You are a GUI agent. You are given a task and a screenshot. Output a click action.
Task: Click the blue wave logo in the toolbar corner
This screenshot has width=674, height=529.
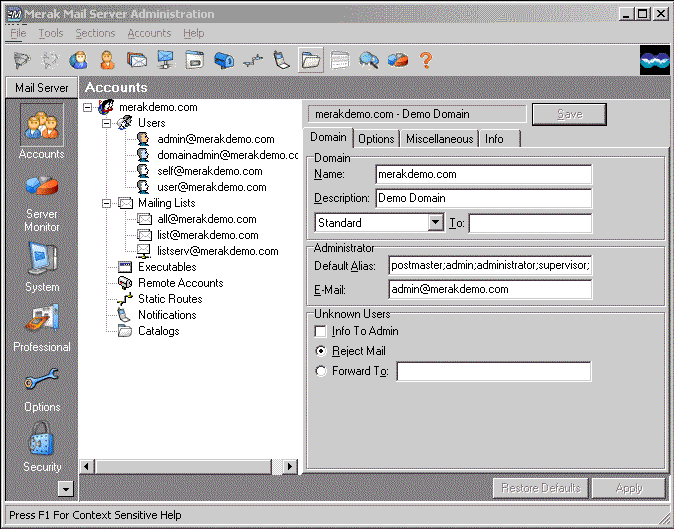tap(655, 60)
